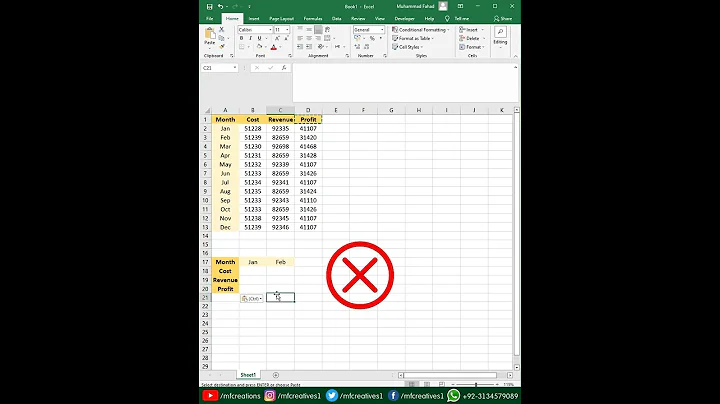Open the Paste Options (Ctrl) dropdown
Image resolution: width=720 pixels, height=404 pixels.
[x=252, y=298]
